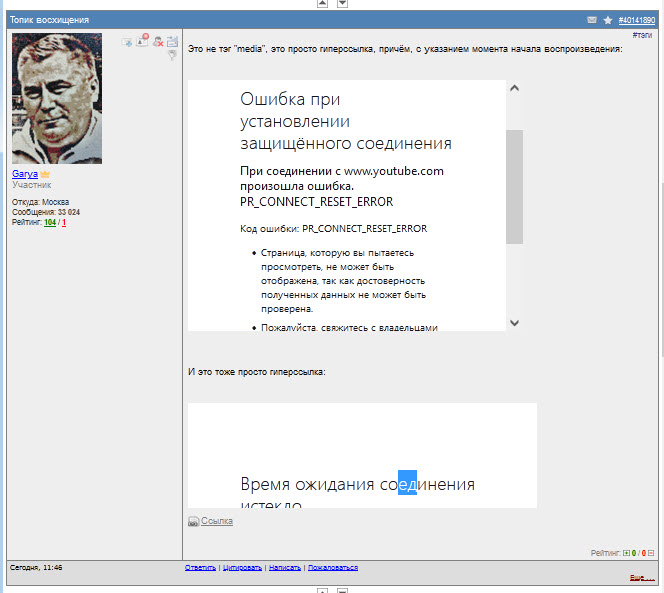Click the star icon to bookmark this topic
The height and width of the screenshot is (593, 664).
[607, 20]
